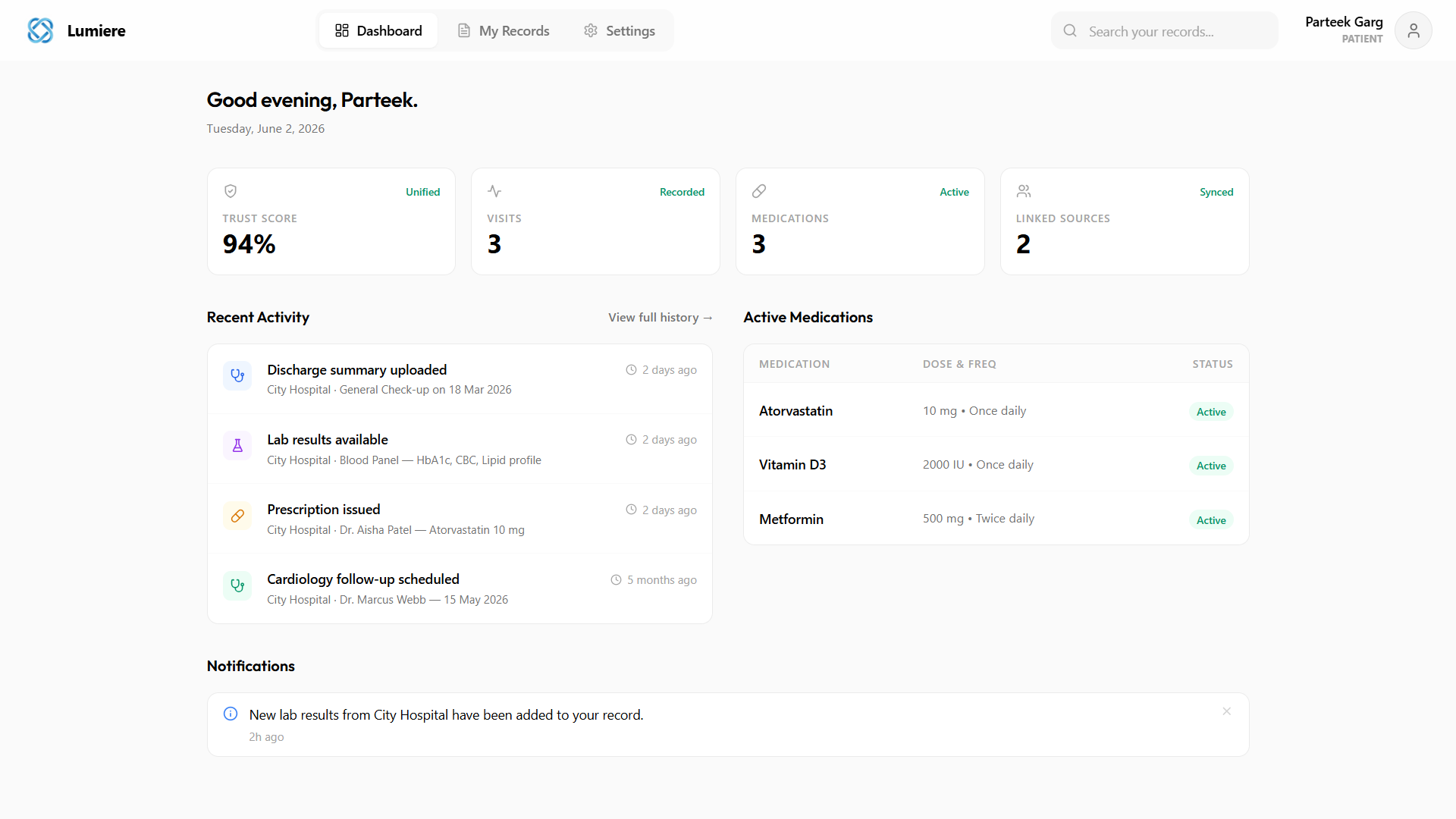Click the notification info icon
1456x819 pixels.
(231, 714)
